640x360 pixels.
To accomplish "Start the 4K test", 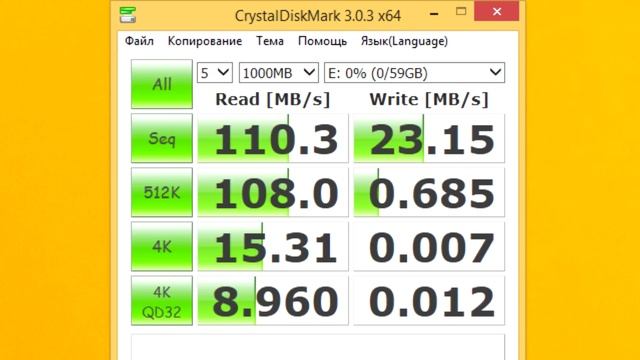I will click(x=162, y=247).
